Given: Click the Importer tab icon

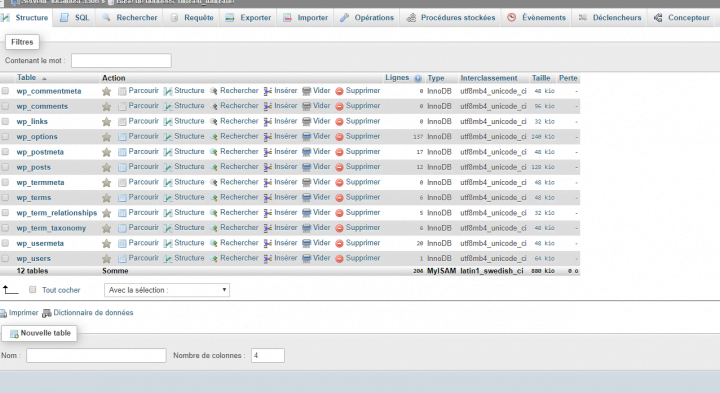Looking at the screenshot, I should click(287, 18).
